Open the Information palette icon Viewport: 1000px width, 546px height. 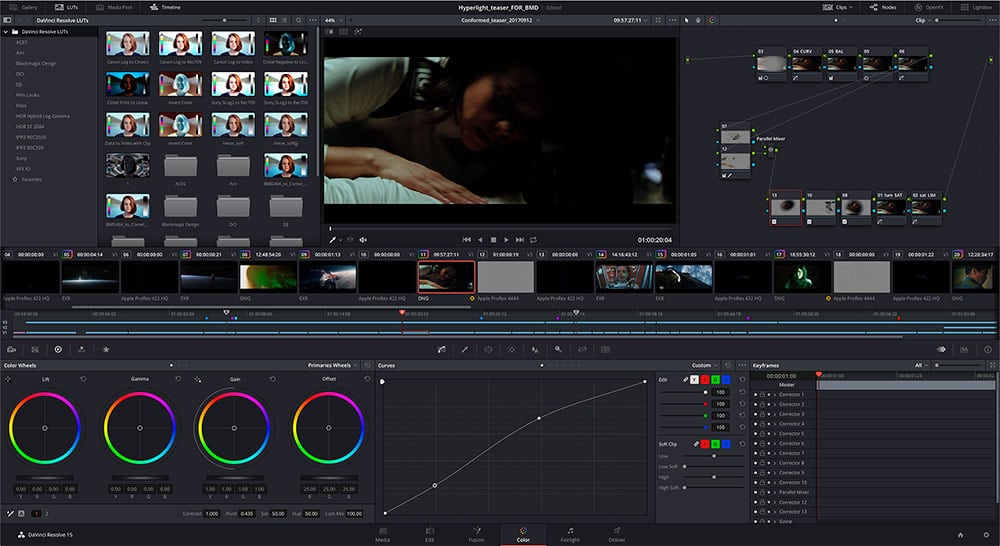988,350
